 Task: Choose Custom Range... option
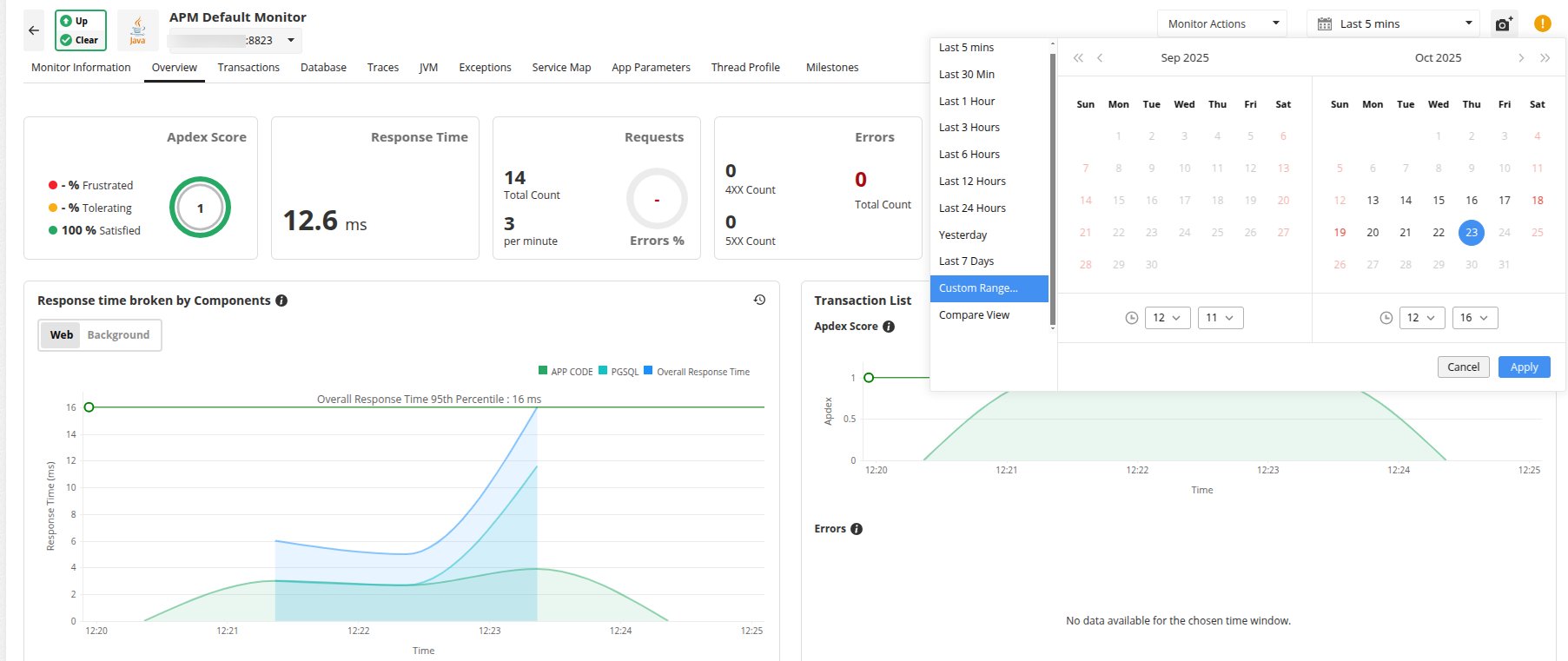pos(989,288)
